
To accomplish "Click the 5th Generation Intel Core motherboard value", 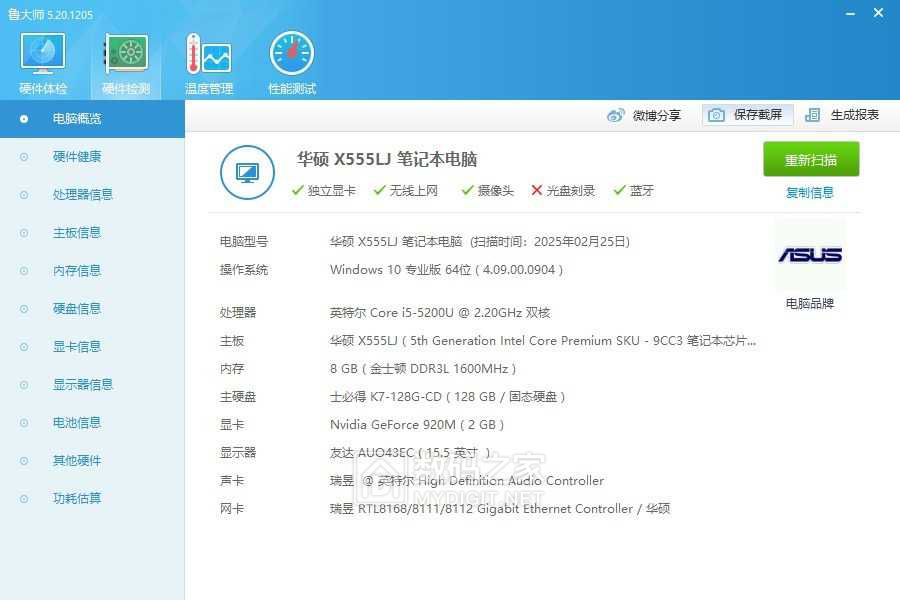I will coord(543,341).
